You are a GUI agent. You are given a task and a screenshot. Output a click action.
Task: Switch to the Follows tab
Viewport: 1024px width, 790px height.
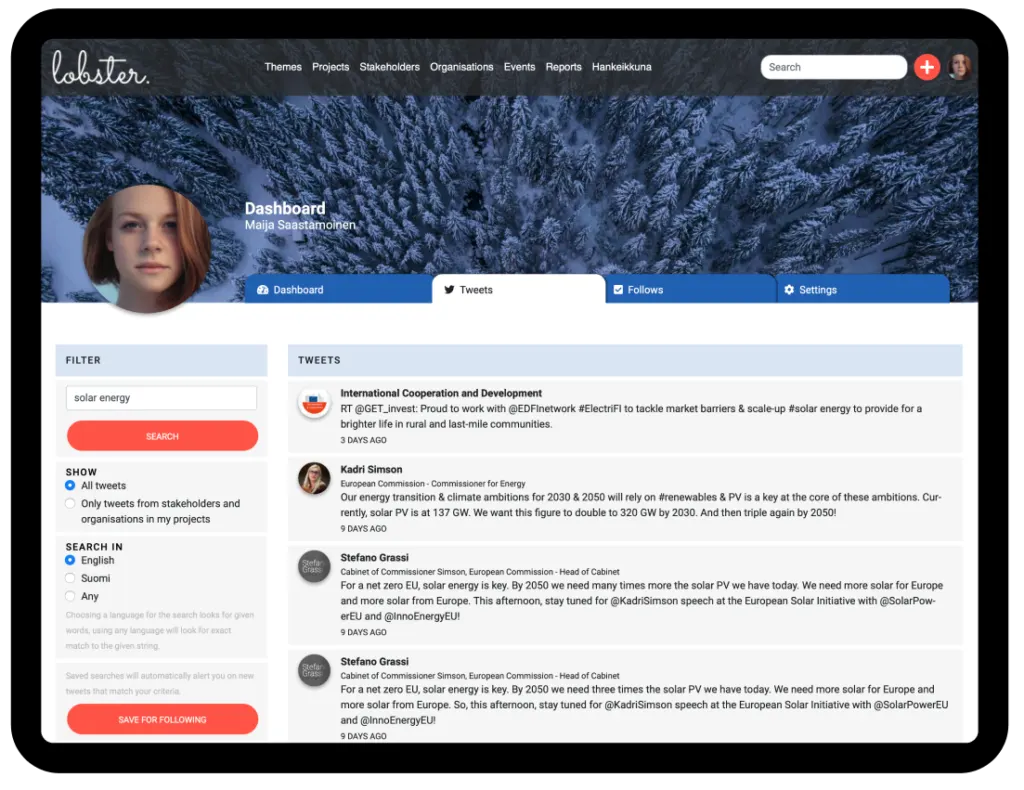(691, 289)
